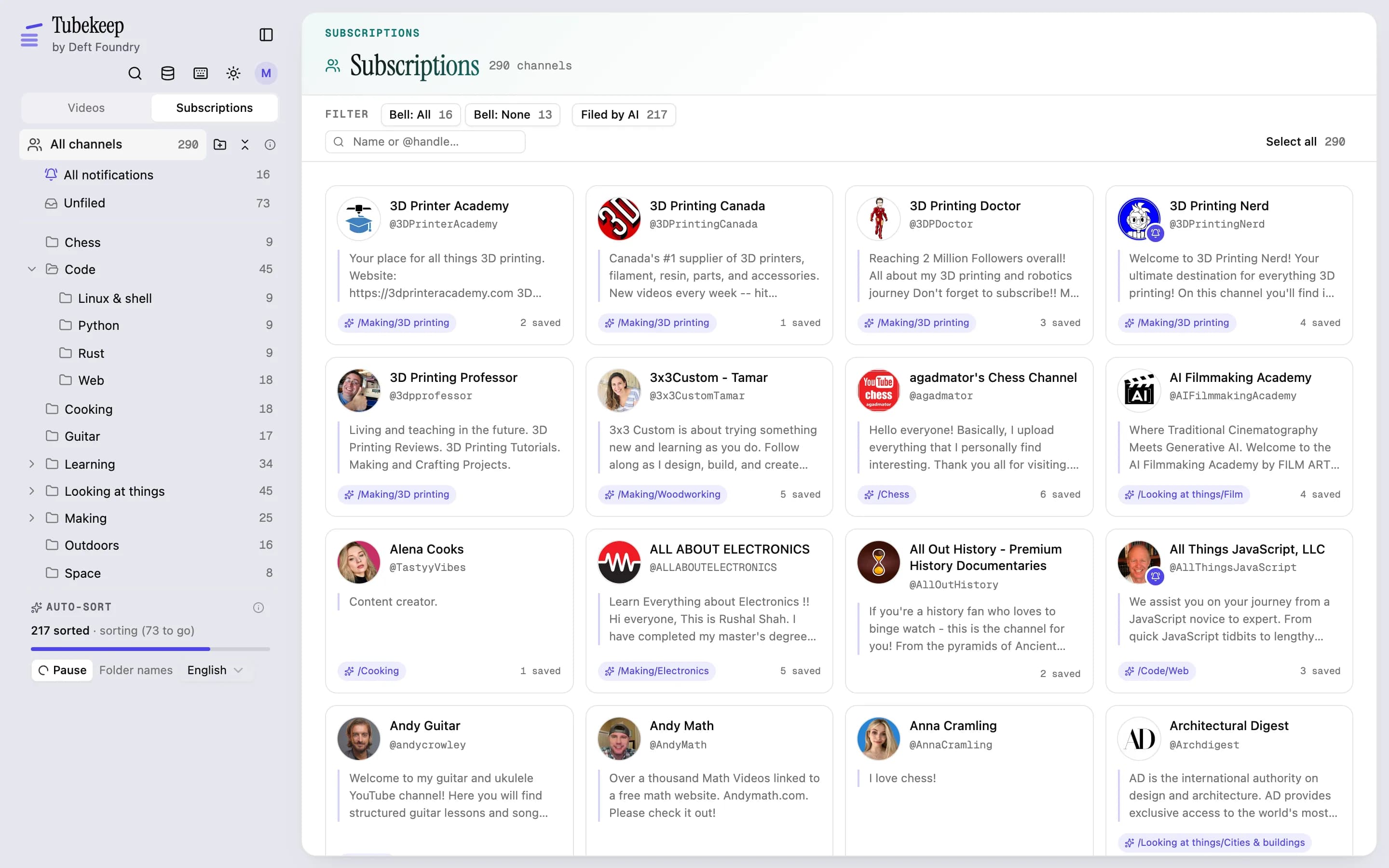1389x868 pixels.
Task: Toggle the Filed by AI filter
Action: click(x=624, y=115)
